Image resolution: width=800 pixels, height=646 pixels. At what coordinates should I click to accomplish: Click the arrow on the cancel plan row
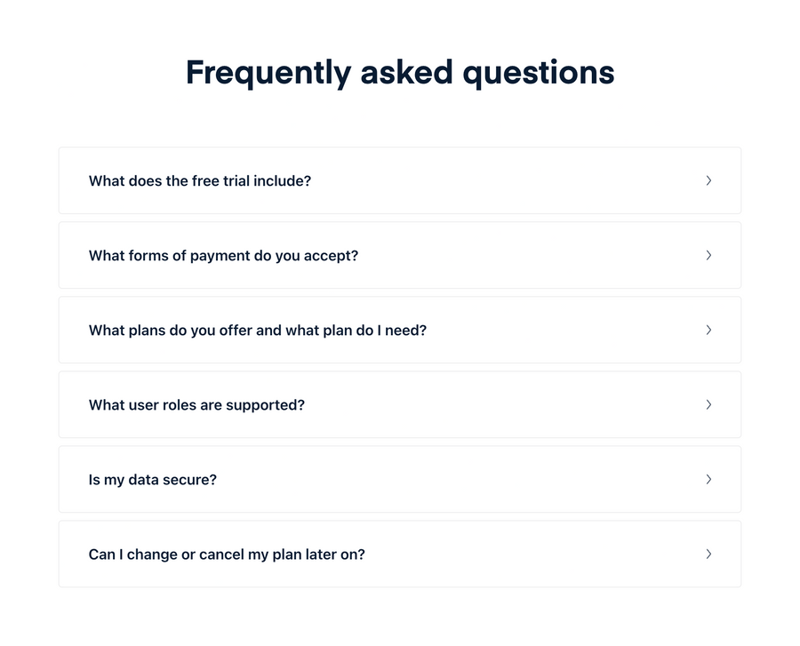coord(709,554)
